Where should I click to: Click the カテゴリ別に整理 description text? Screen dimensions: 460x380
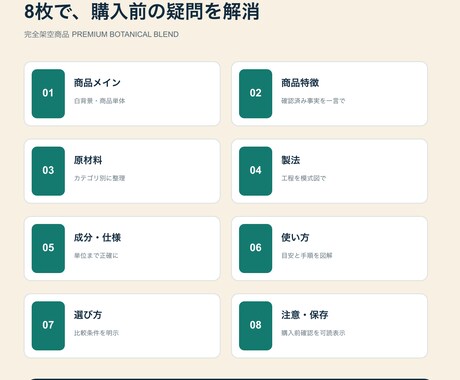99,178
